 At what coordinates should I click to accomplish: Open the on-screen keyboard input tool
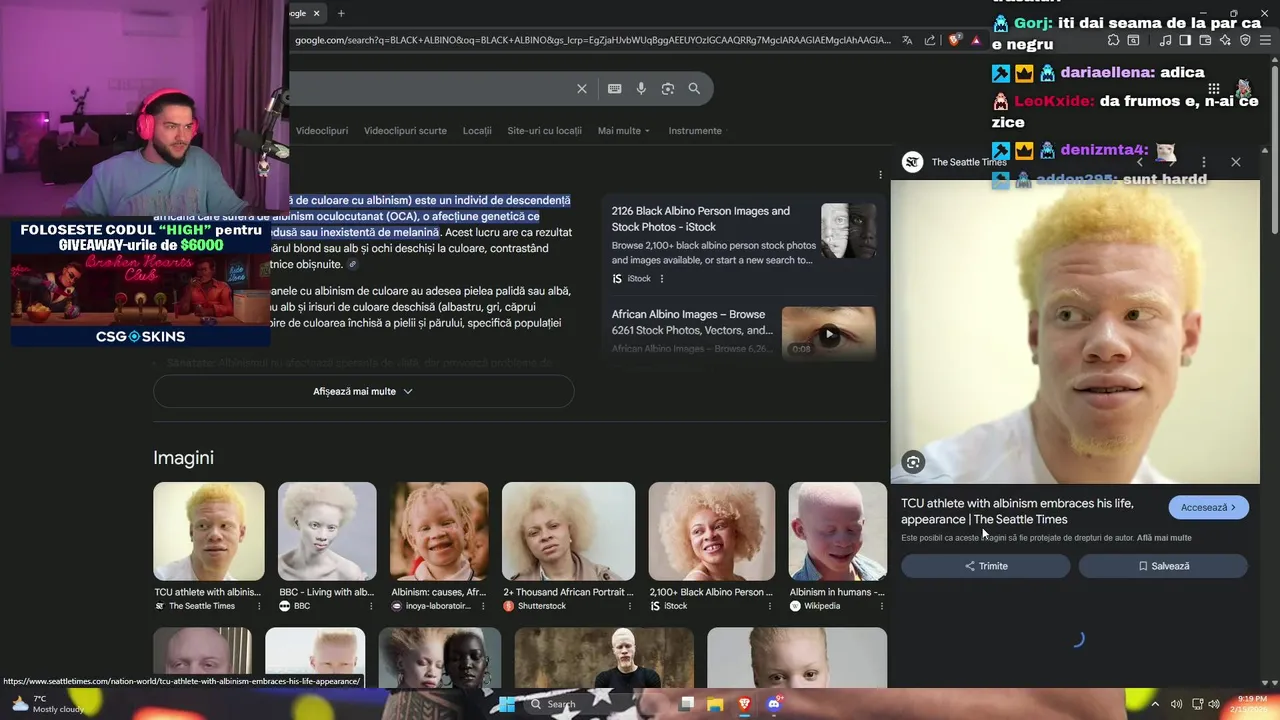[615, 88]
